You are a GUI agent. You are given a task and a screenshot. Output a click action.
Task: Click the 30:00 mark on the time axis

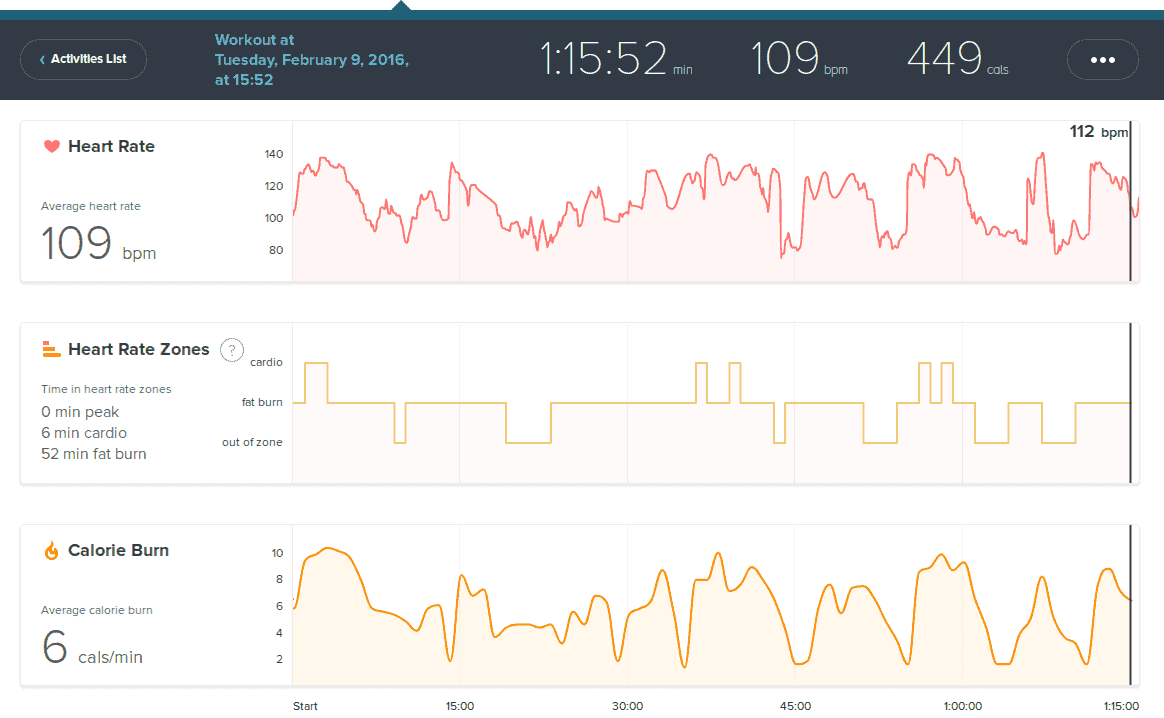tap(627, 706)
